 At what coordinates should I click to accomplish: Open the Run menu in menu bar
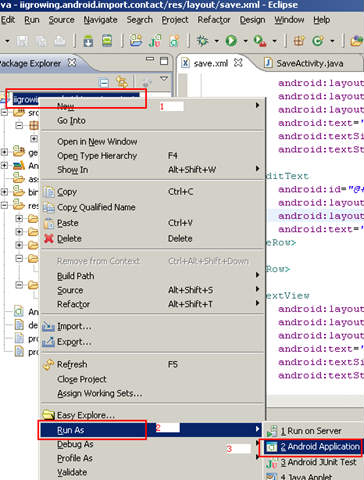(x=32, y=20)
